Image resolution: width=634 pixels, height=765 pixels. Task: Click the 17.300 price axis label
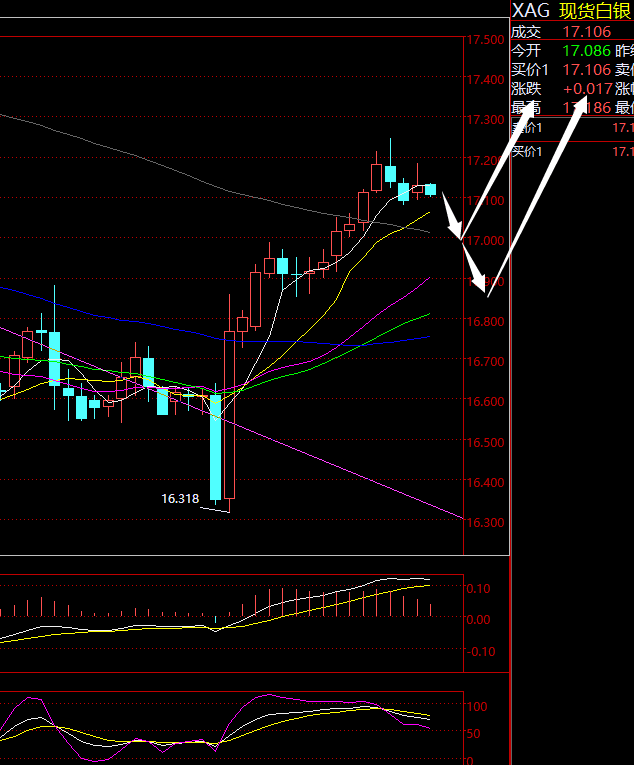point(485,120)
